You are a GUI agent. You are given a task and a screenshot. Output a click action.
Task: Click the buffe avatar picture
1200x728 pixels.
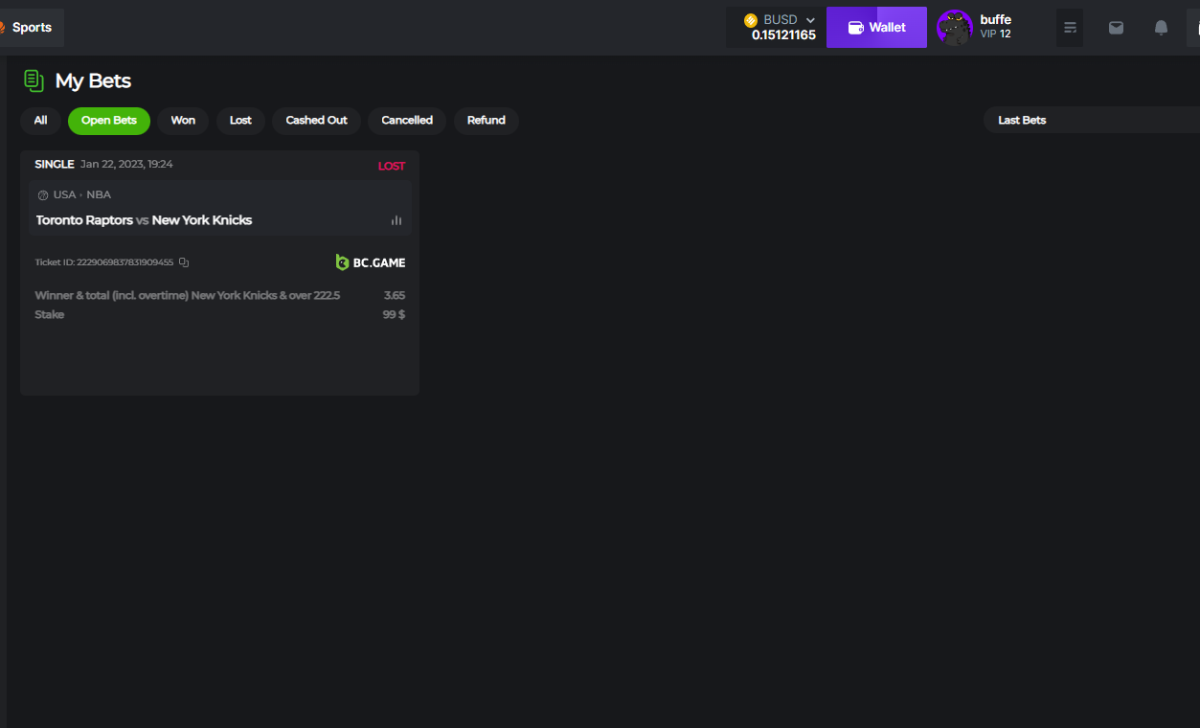954,28
